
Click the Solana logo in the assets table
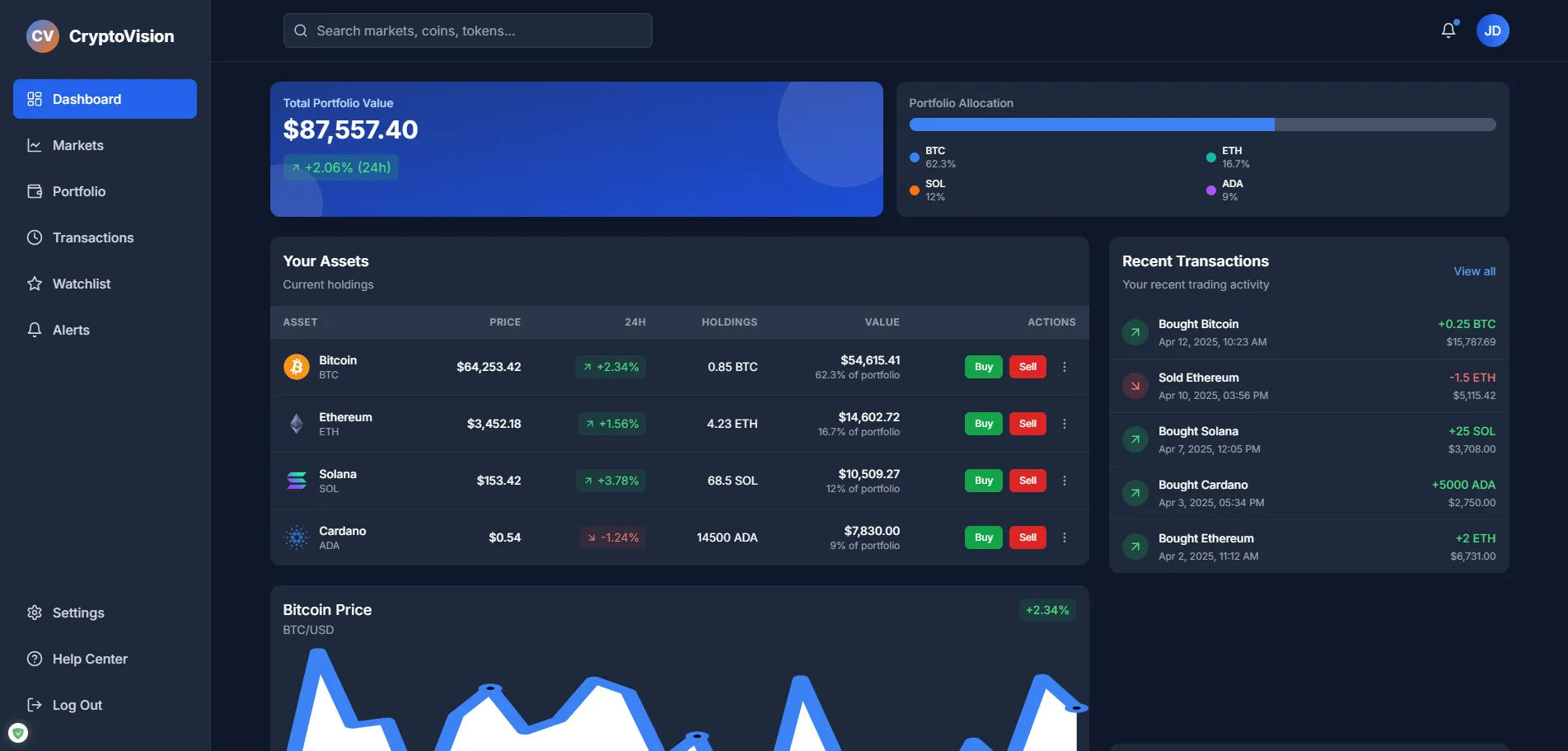pyautogui.click(x=296, y=480)
